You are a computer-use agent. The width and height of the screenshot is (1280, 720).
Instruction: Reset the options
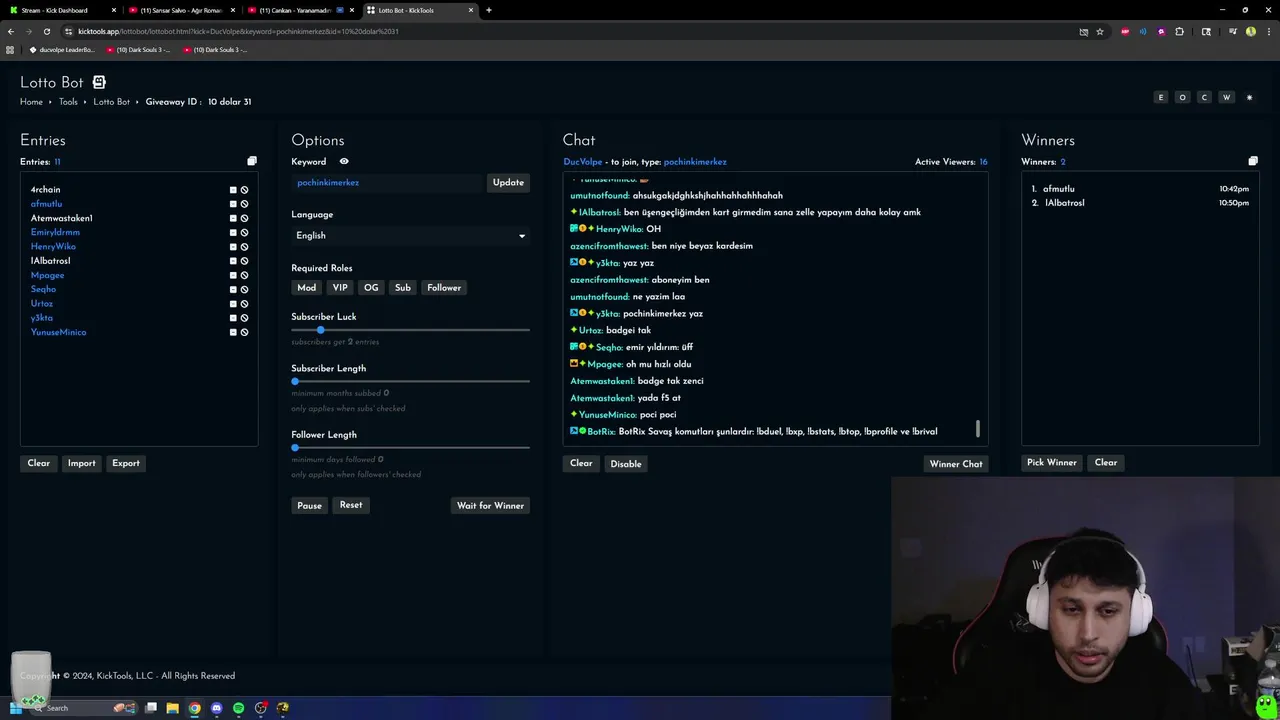(351, 505)
